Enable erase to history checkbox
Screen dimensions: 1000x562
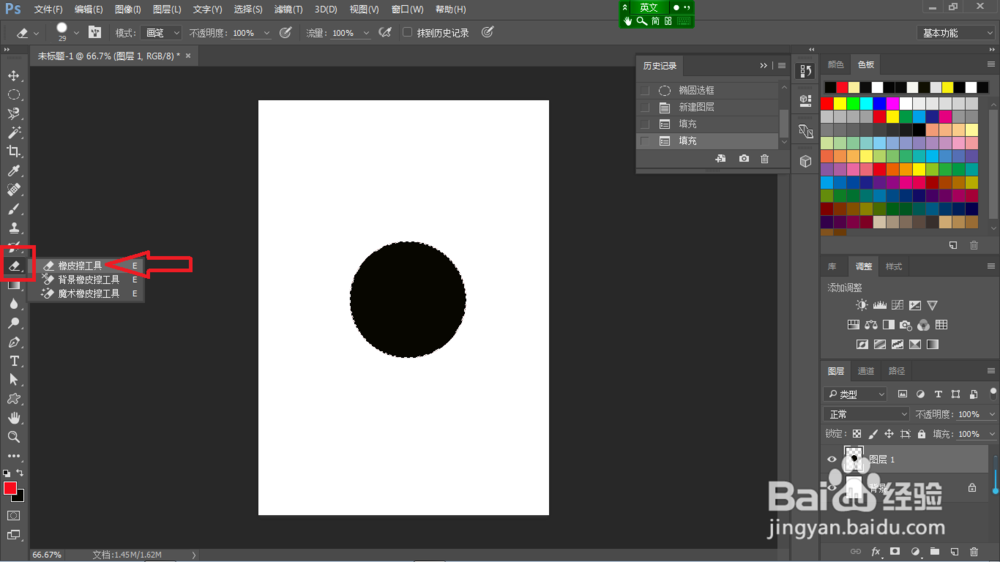(x=407, y=33)
